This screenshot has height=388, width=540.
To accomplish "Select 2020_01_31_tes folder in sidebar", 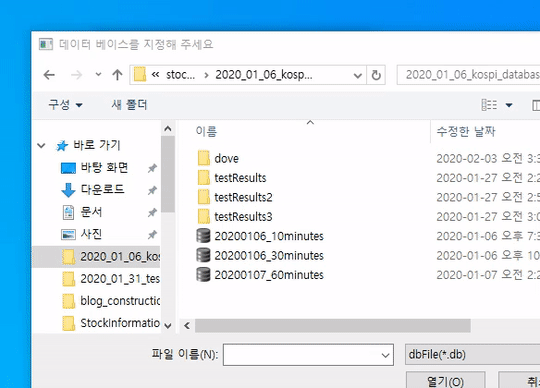I will pyautogui.click(x=111, y=279).
